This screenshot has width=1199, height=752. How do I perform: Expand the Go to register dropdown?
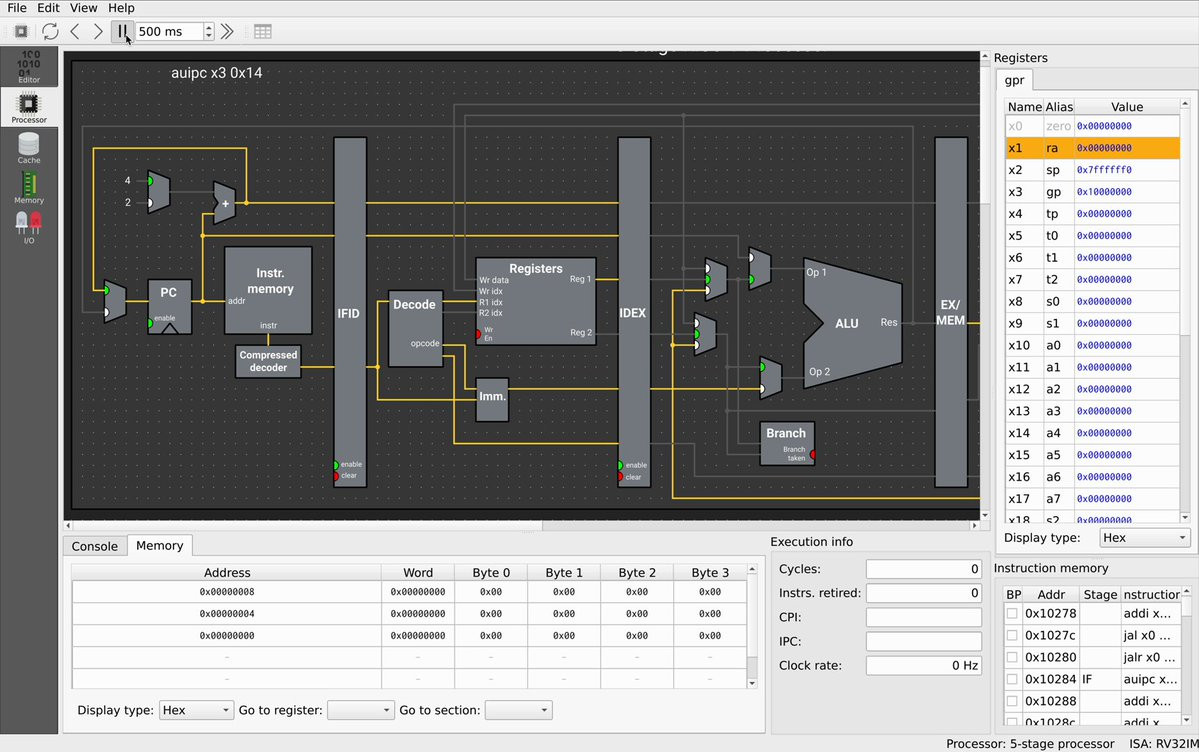point(360,710)
